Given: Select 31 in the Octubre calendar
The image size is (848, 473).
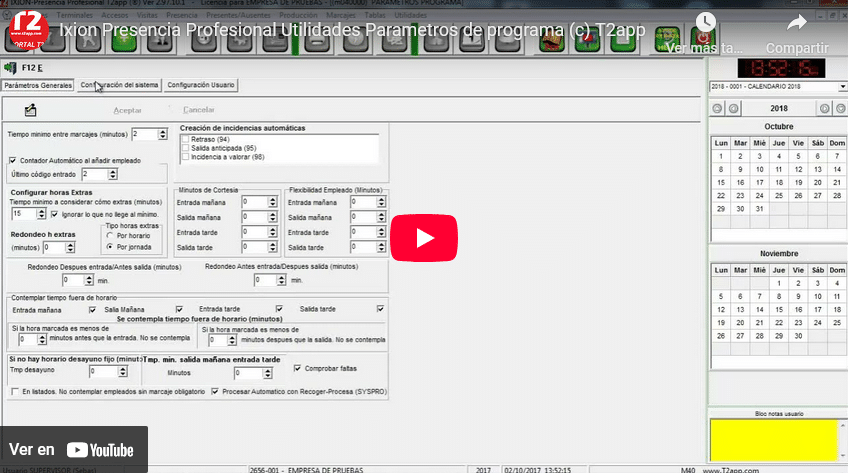Looking at the screenshot, I should tap(759, 209).
